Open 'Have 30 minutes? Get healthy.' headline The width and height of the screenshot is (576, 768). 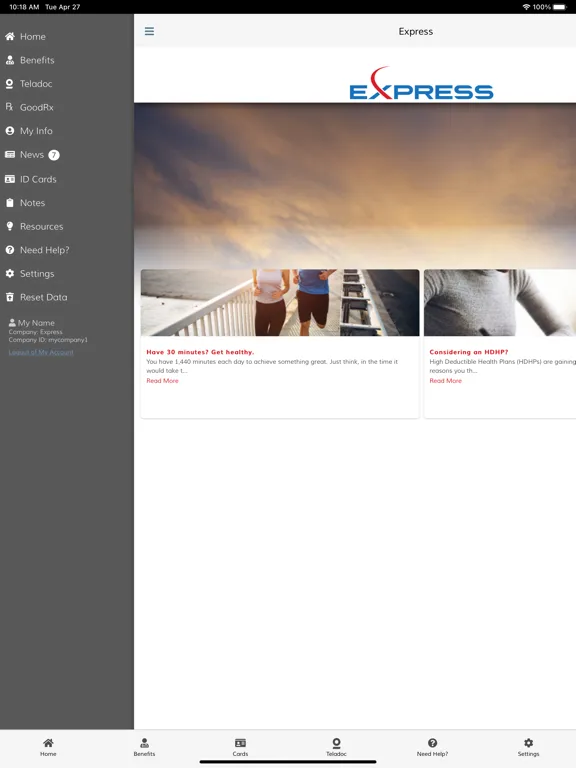[200, 352]
